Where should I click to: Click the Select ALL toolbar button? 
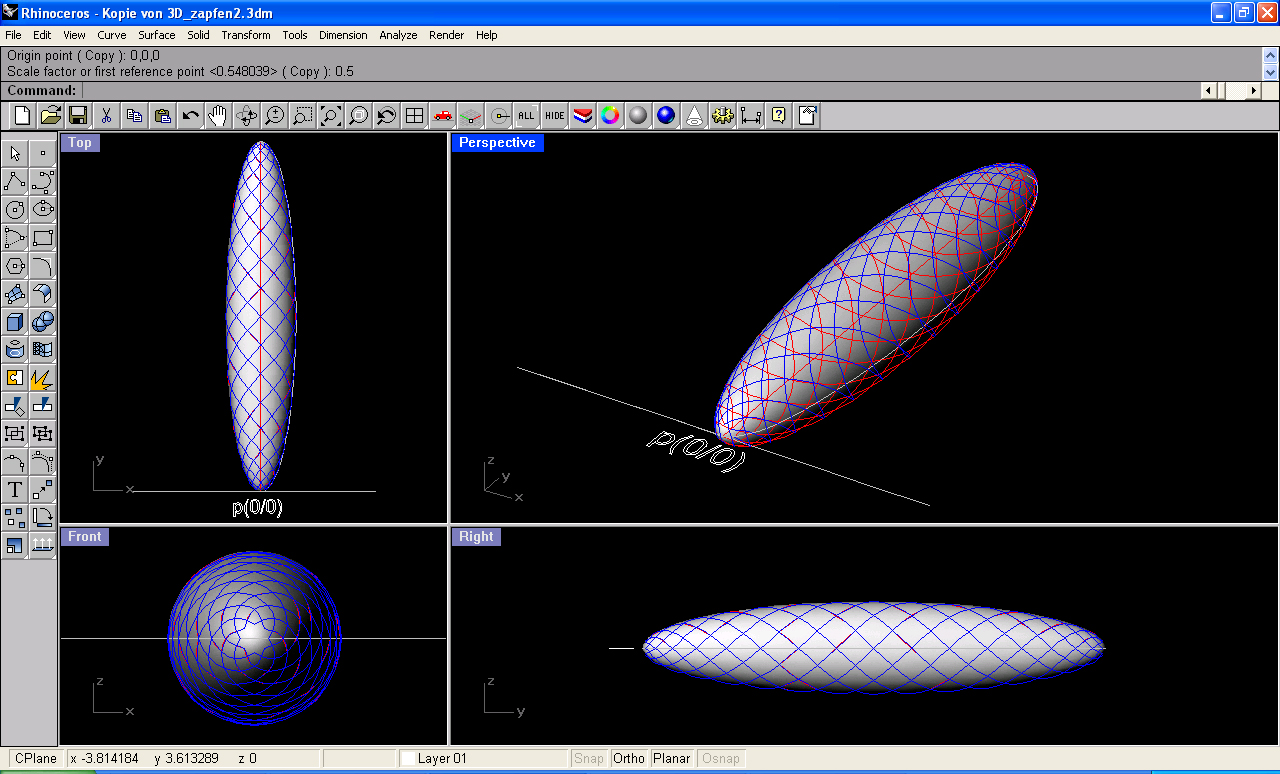pyautogui.click(x=526, y=116)
